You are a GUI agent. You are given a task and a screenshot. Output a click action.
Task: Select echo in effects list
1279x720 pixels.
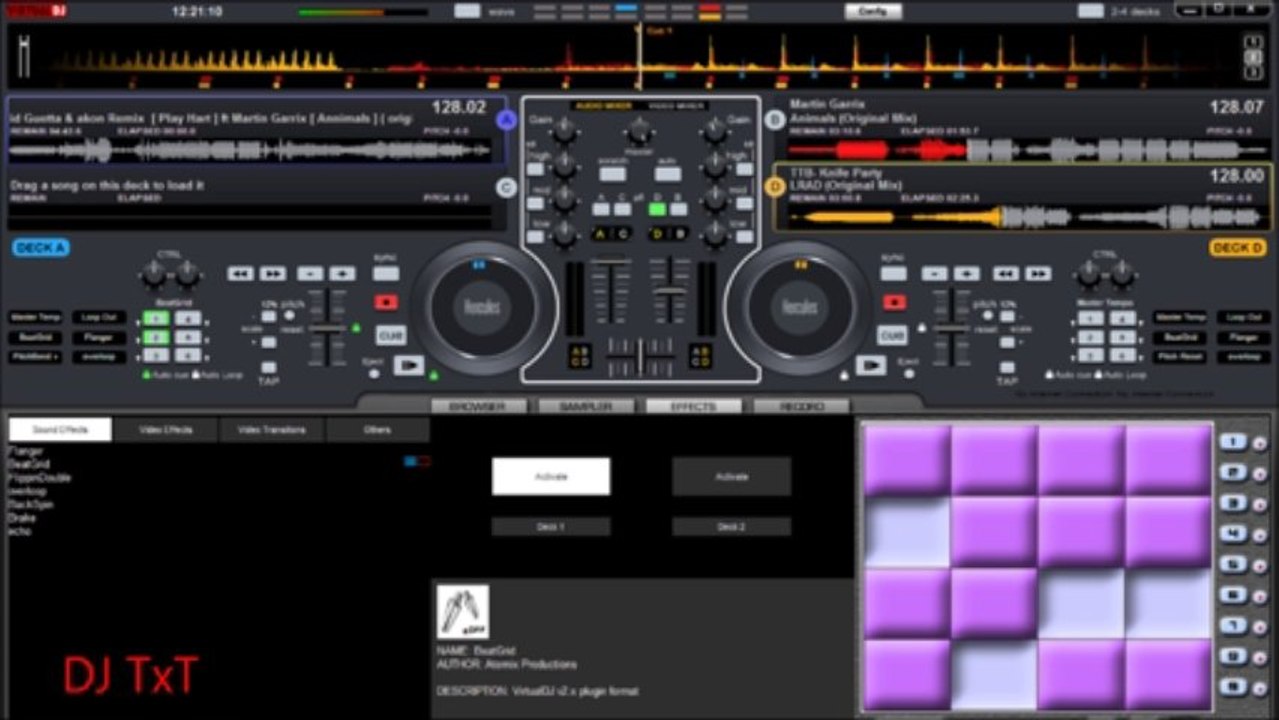(x=20, y=530)
